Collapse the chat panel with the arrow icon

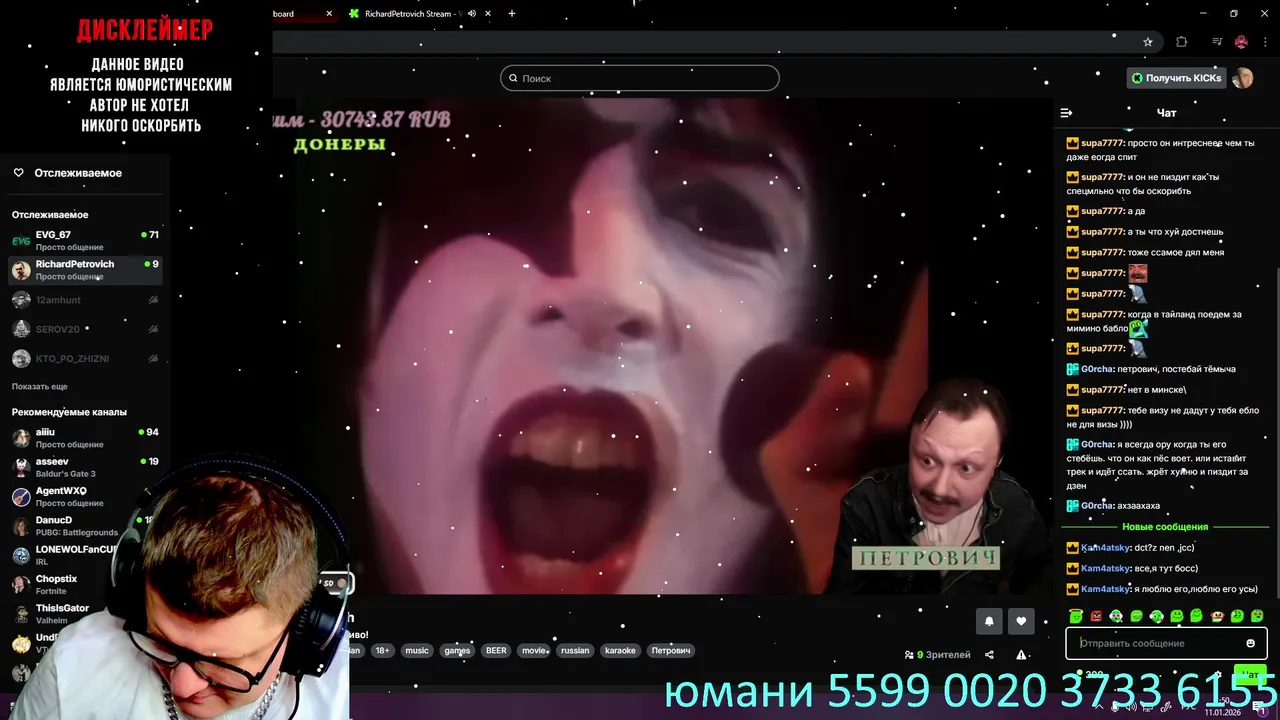coord(1066,113)
